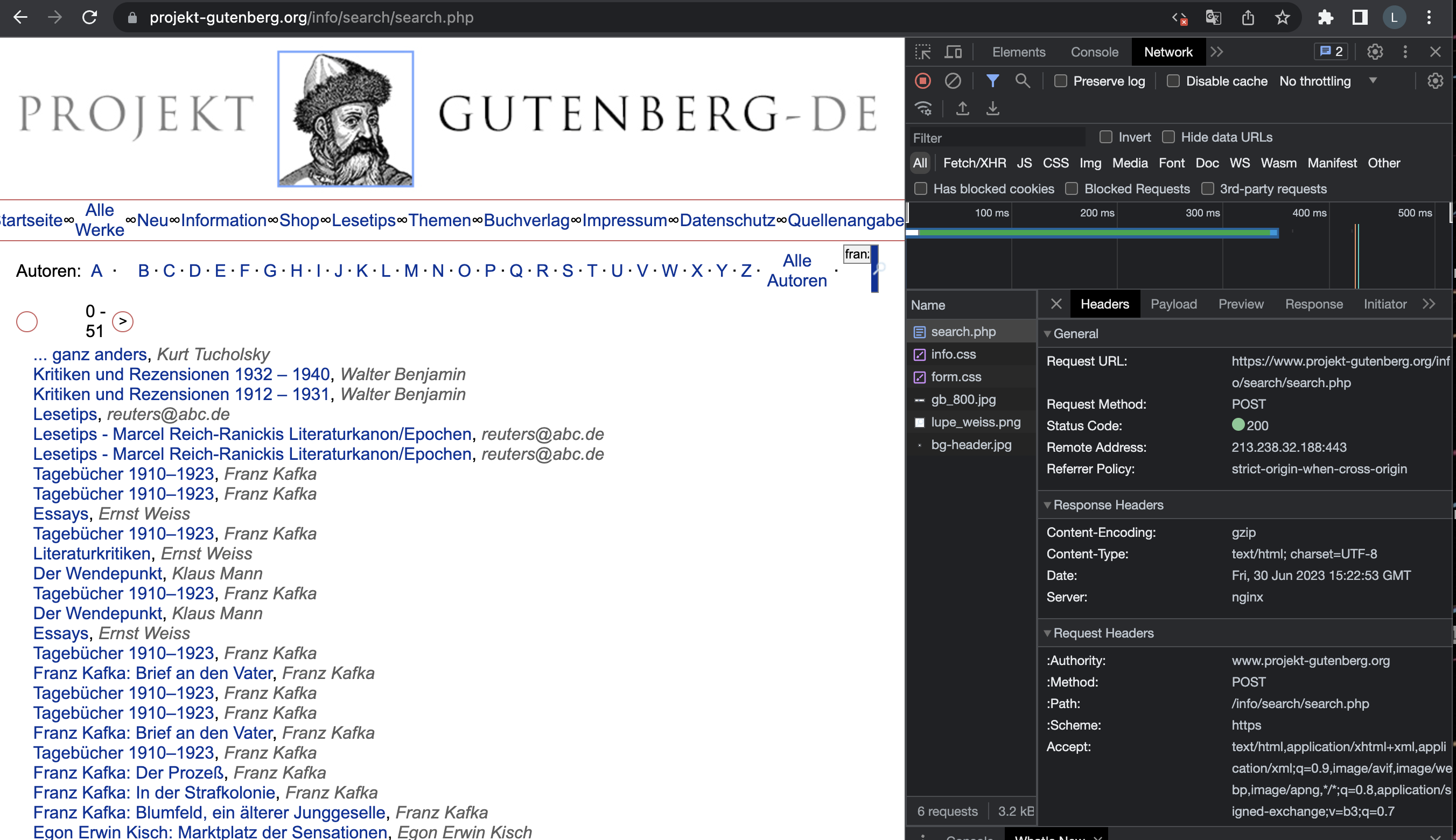Click the author search input field
This screenshot has width=1456, height=840.
click(857, 254)
